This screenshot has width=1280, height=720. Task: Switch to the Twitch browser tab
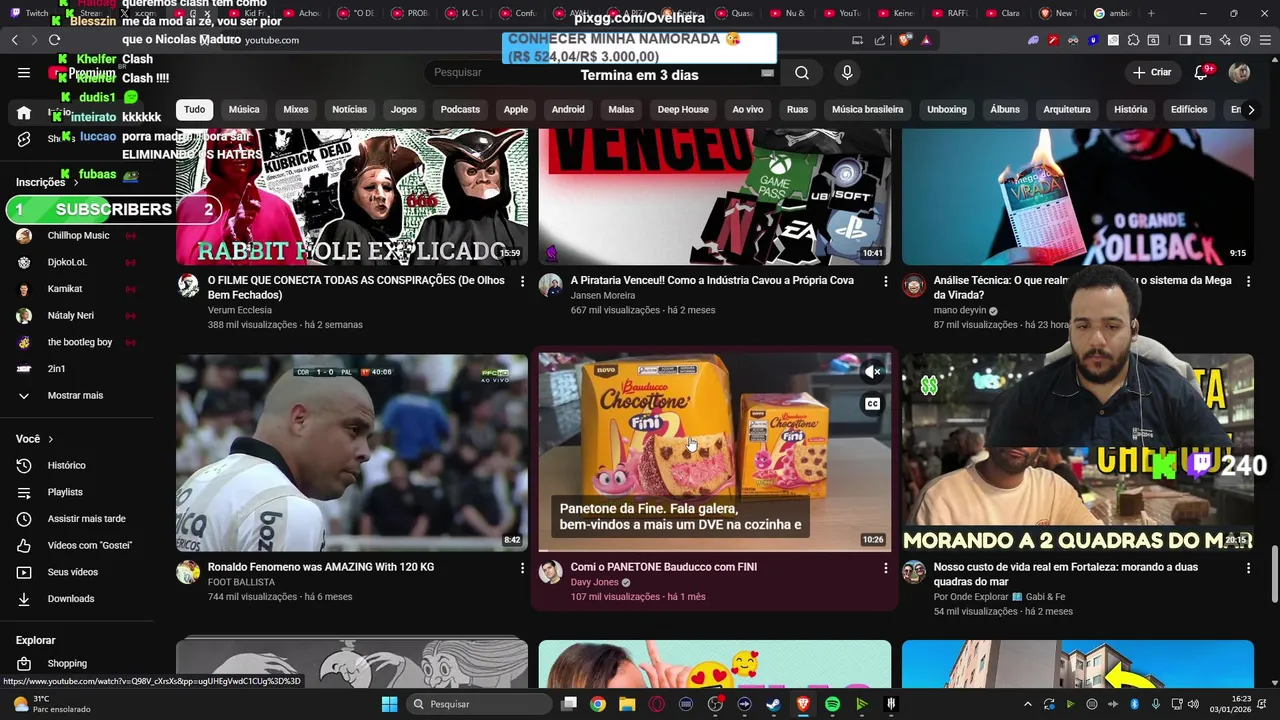tap(30, 13)
